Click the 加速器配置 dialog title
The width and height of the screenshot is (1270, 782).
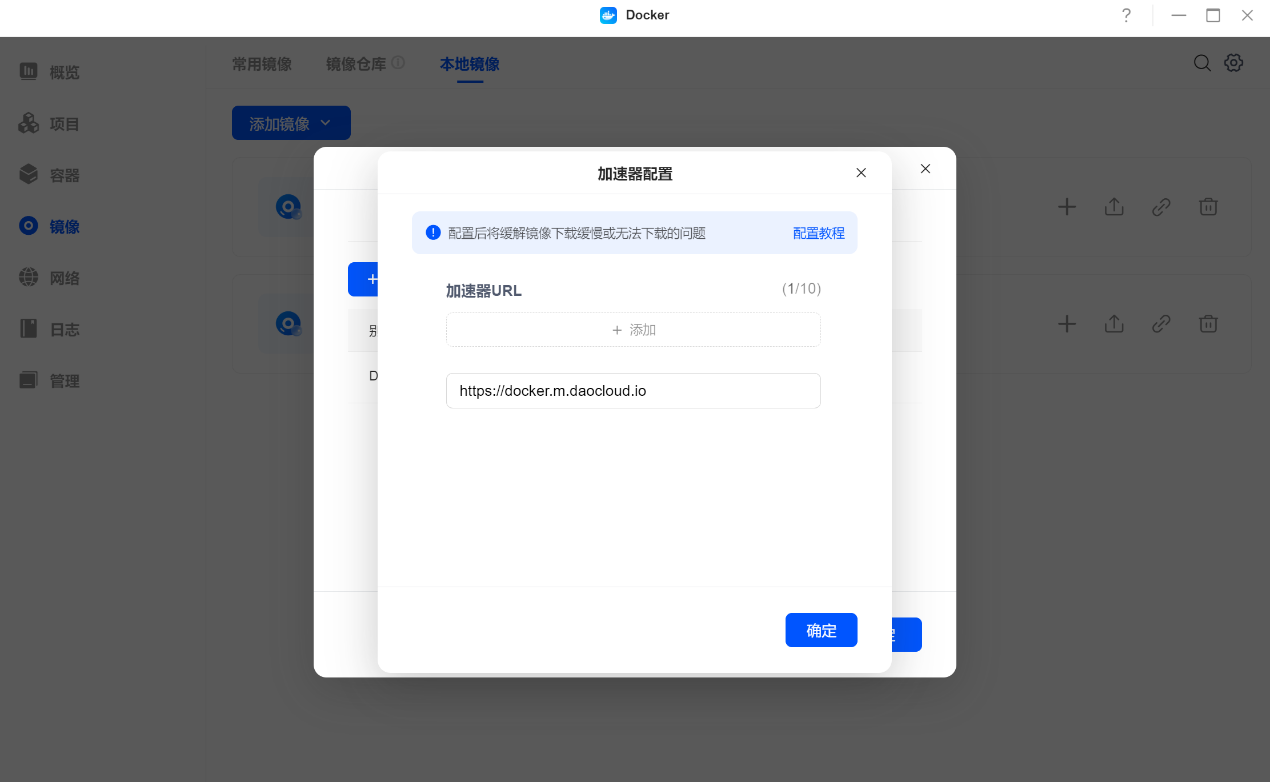[635, 173]
